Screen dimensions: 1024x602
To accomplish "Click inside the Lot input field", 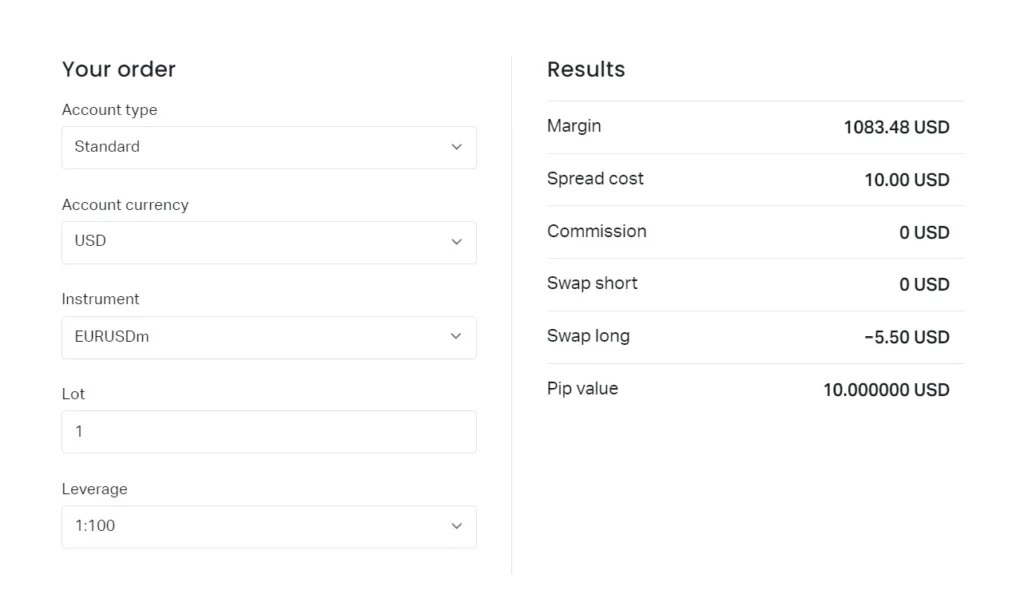I will 268,431.
